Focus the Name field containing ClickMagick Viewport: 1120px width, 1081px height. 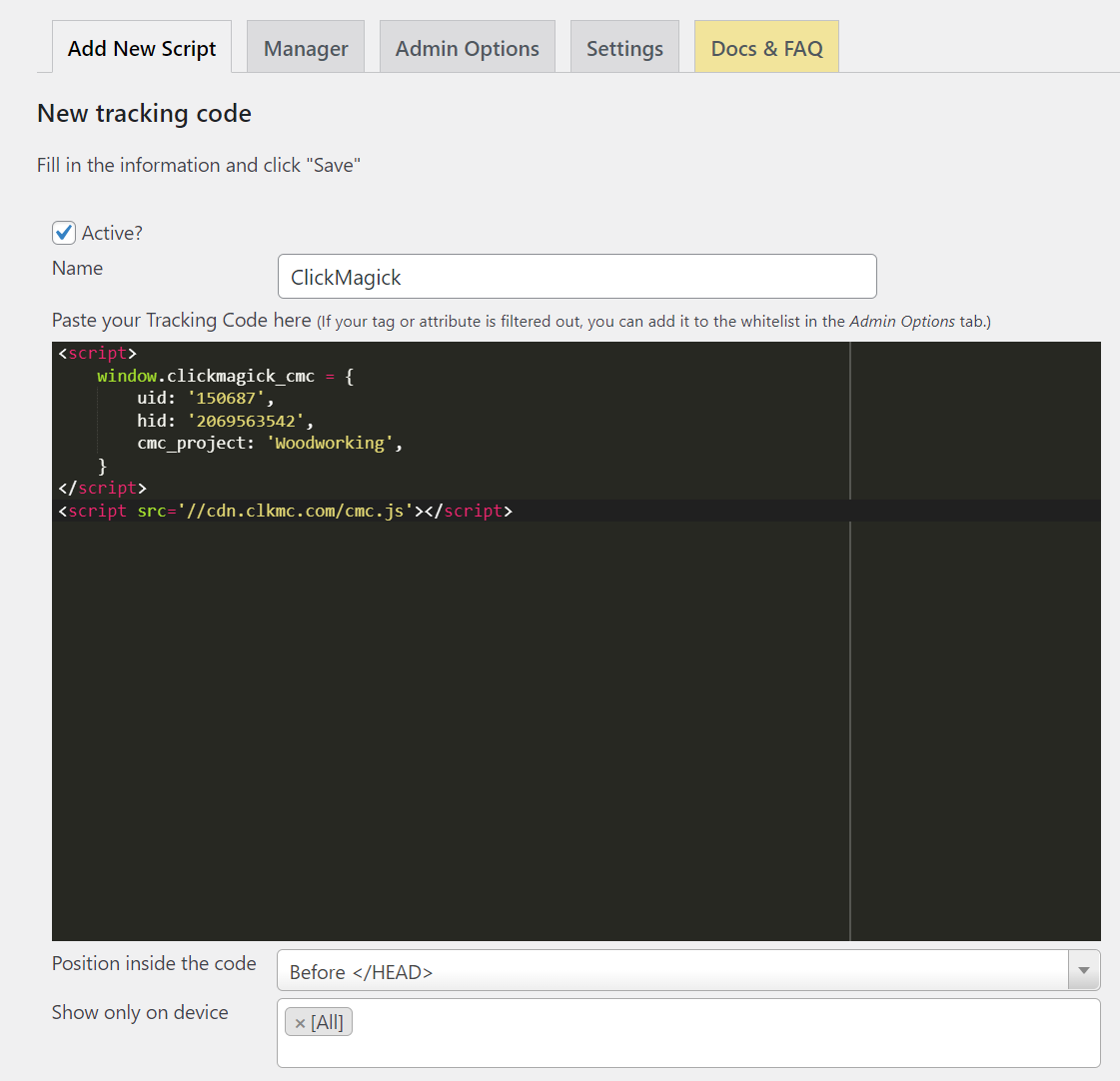pyautogui.click(x=576, y=277)
